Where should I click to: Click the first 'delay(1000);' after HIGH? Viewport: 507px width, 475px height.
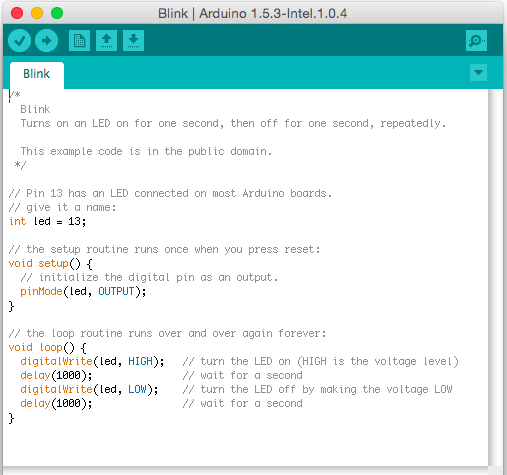coord(56,376)
